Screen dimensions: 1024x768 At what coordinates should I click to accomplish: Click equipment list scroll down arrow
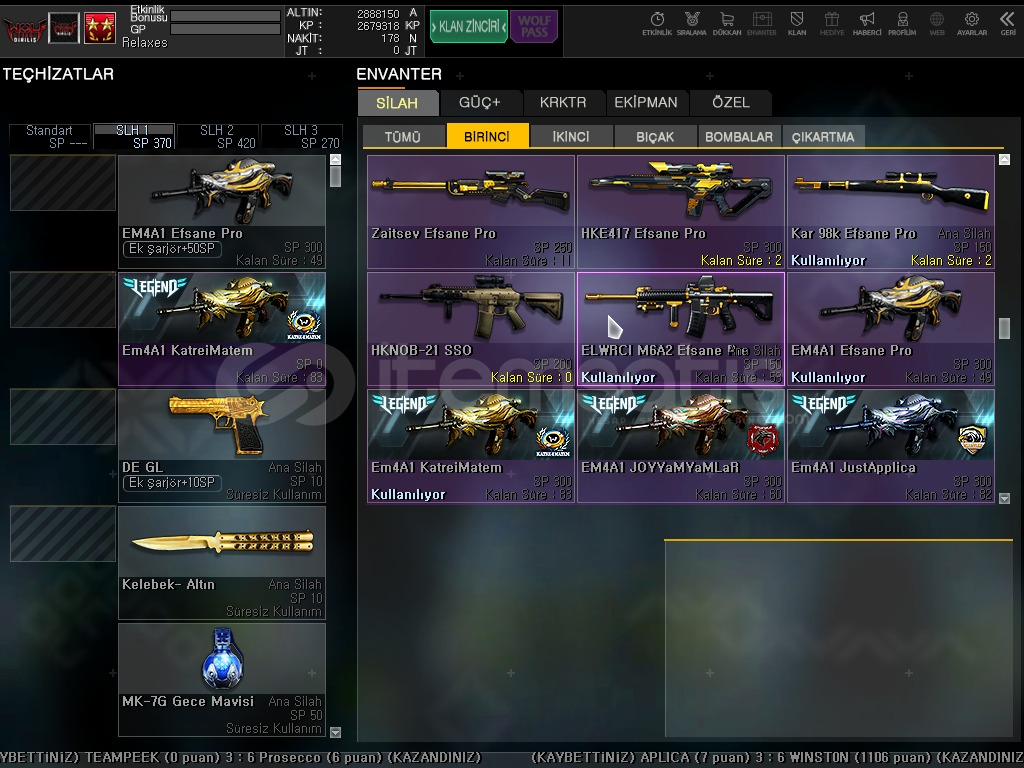(x=335, y=732)
